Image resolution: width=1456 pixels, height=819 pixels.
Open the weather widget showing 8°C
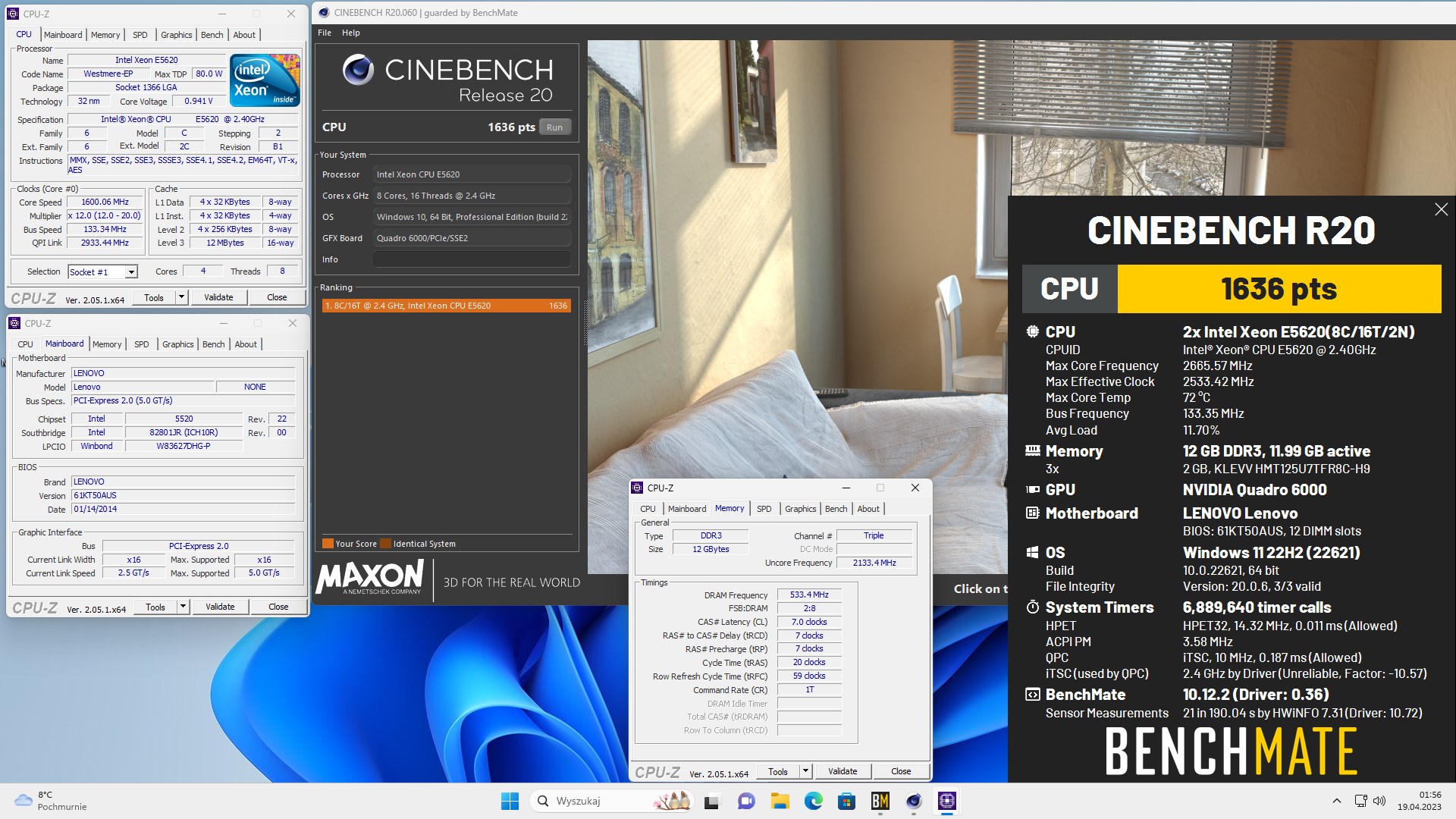pos(50,801)
